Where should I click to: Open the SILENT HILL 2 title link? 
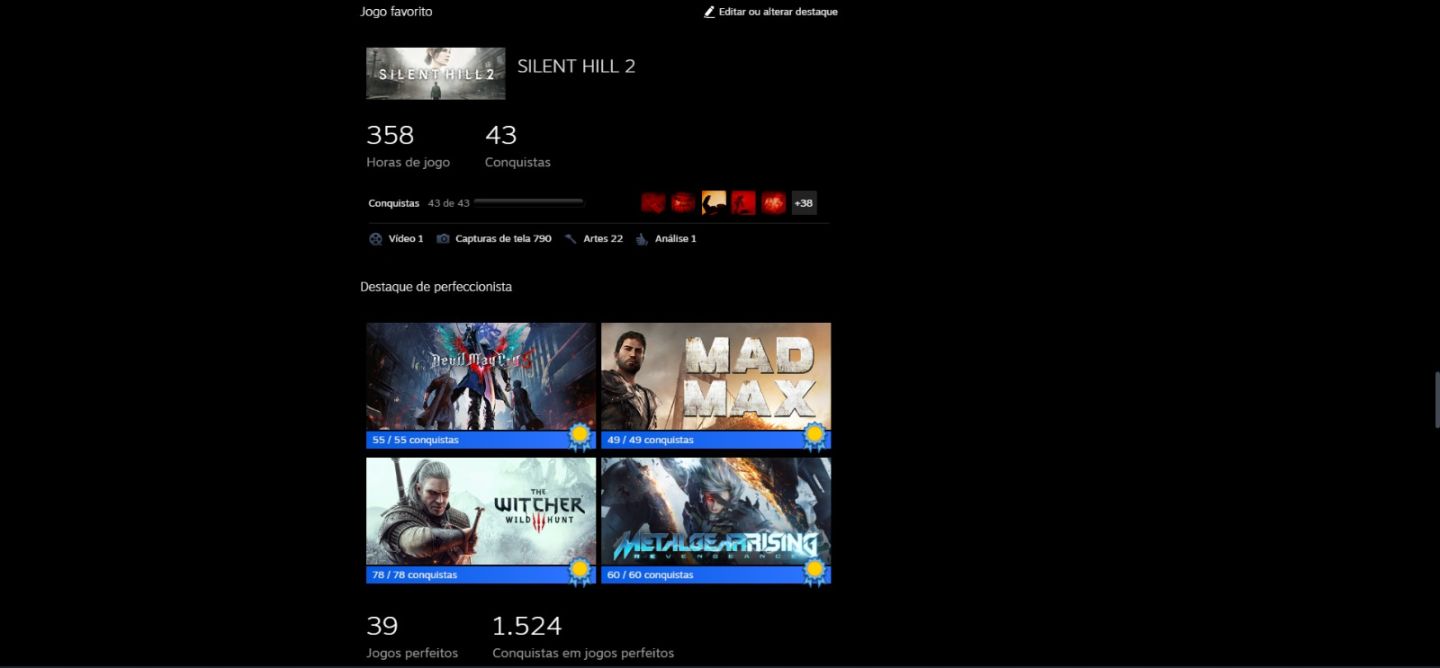click(x=576, y=66)
